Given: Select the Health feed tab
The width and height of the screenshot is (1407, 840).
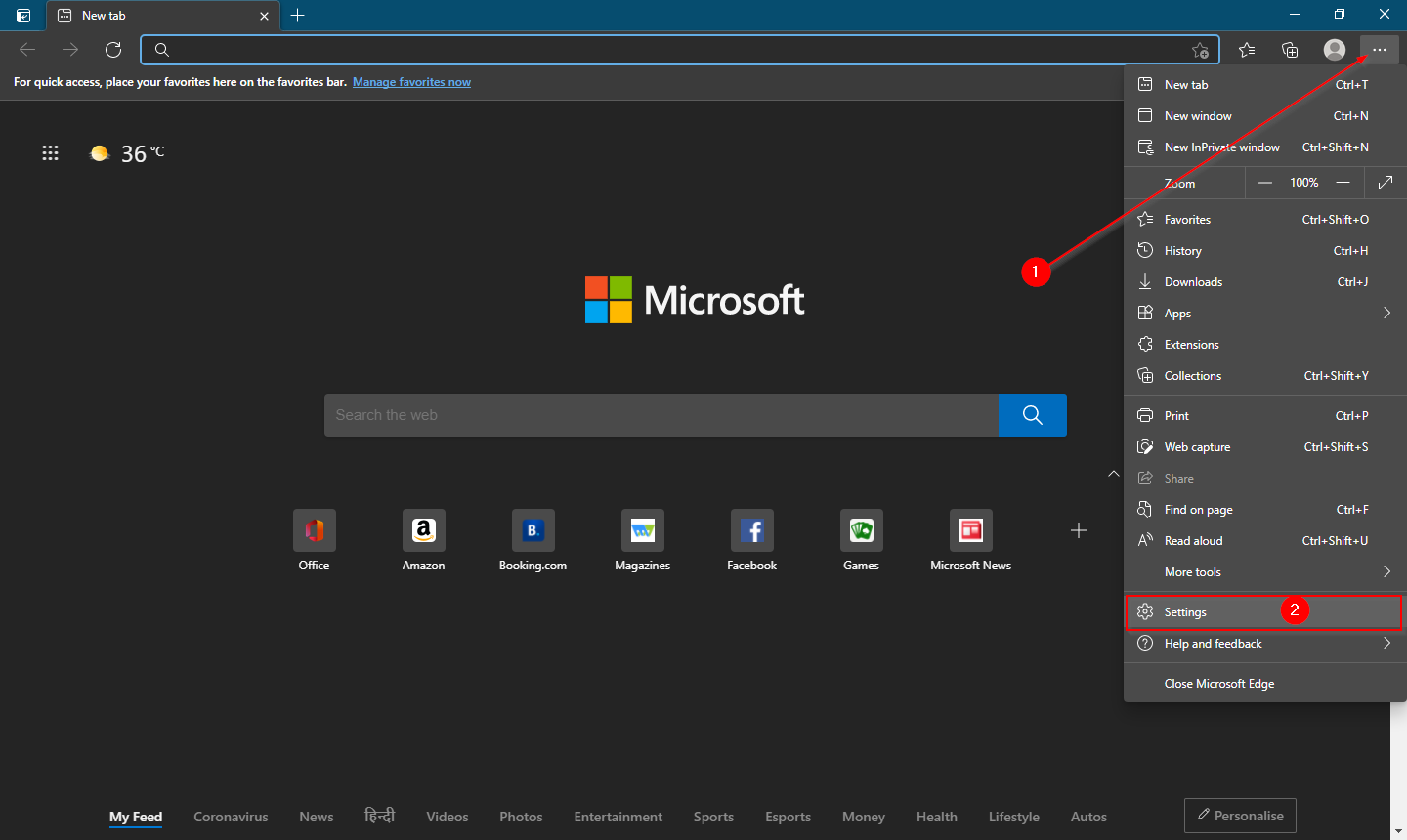Looking at the screenshot, I should 937,818.
